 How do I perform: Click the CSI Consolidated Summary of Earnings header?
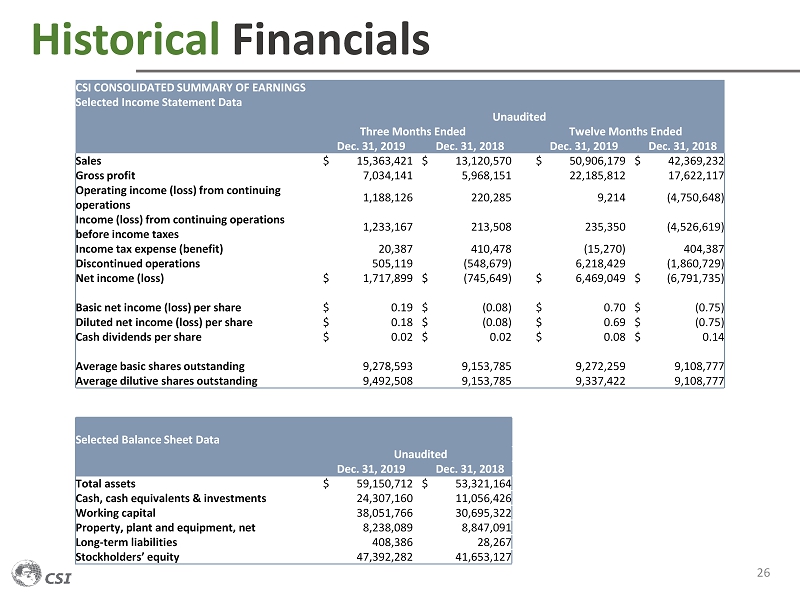[x=190, y=87]
